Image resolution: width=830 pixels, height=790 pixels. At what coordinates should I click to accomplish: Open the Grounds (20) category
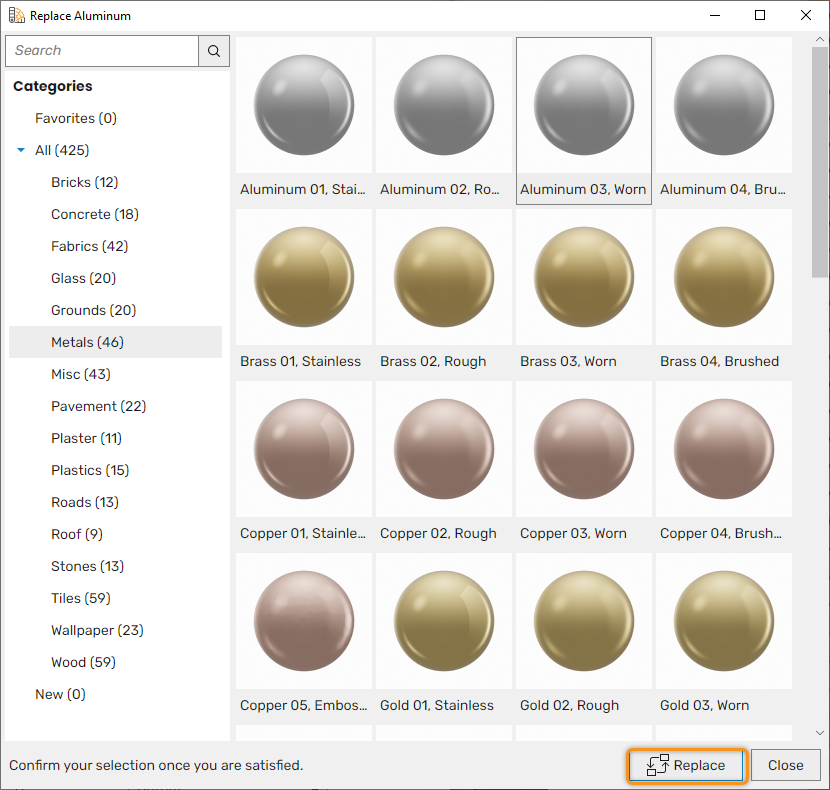coord(94,310)
